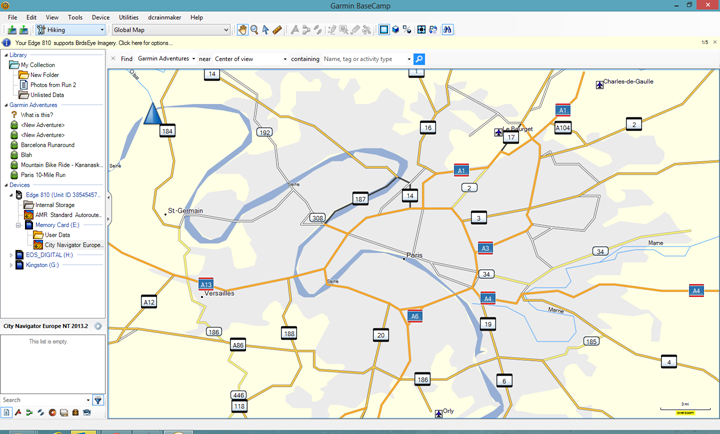
Task: Open the What is this? help item
Action: click(x=37, y=115)
